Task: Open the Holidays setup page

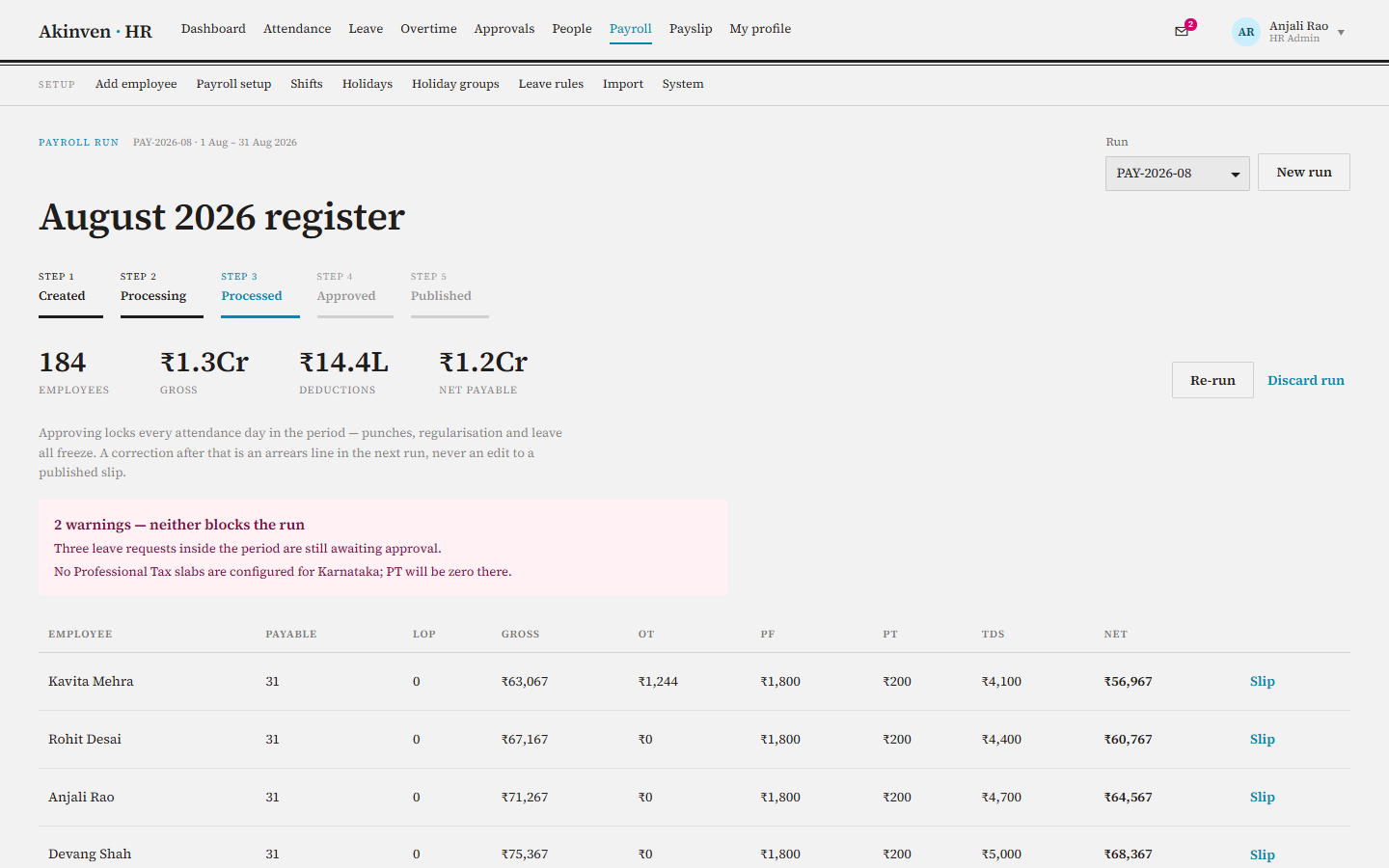Action: click(x=368, y=84)
